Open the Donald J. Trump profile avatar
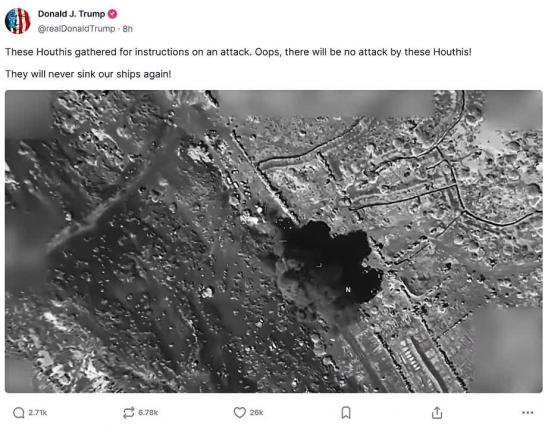545x429 pixels. [17, 21]
